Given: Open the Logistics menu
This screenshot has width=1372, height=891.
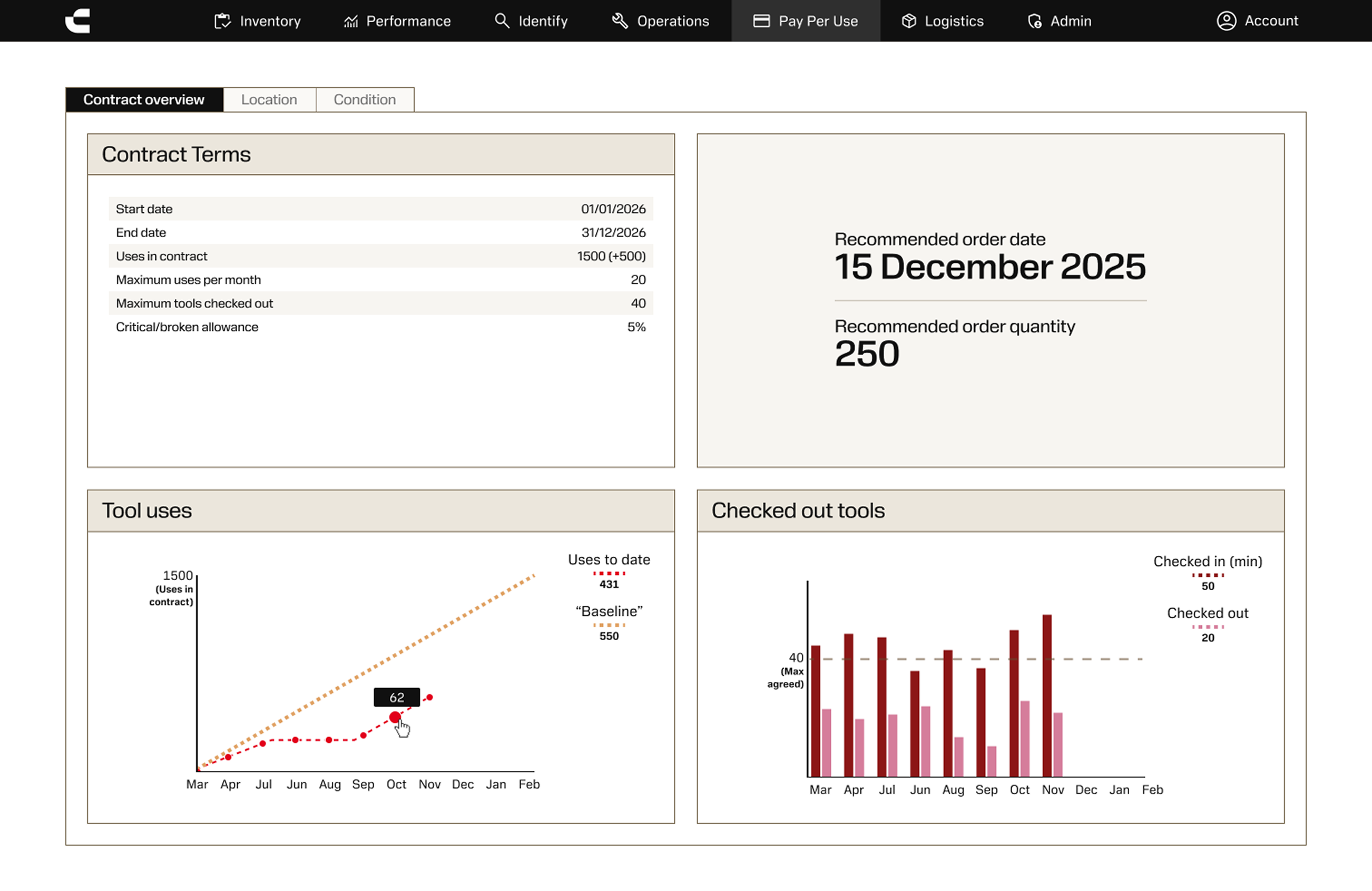Looking at the screenshot, I should pos(954,21).
